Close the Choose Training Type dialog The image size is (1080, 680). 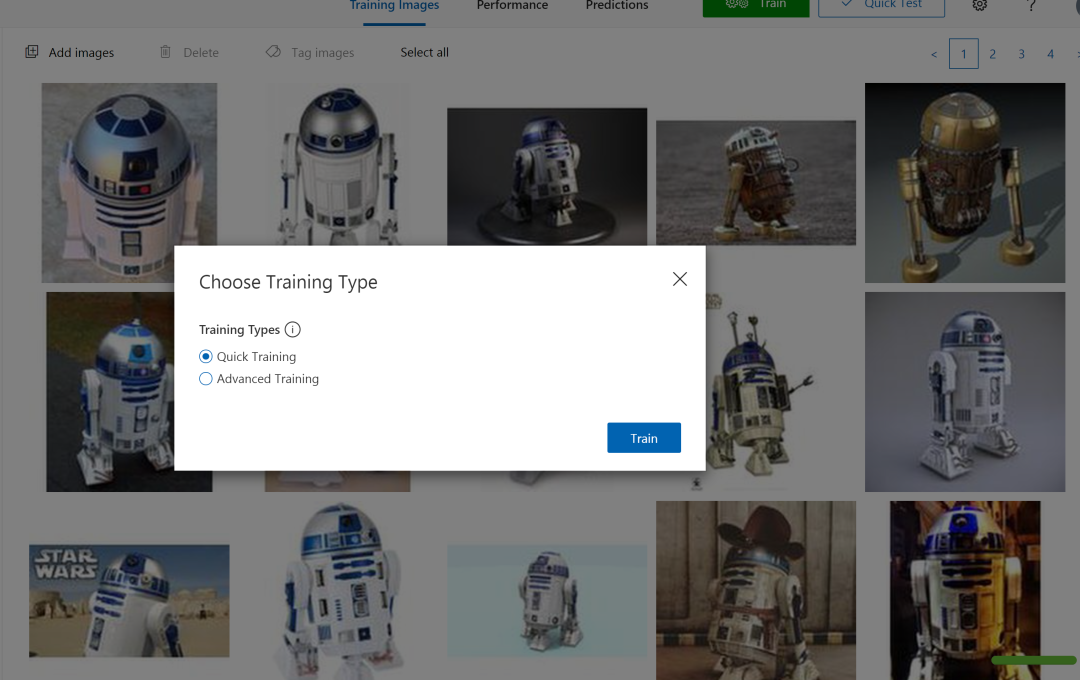click(679, 279)
